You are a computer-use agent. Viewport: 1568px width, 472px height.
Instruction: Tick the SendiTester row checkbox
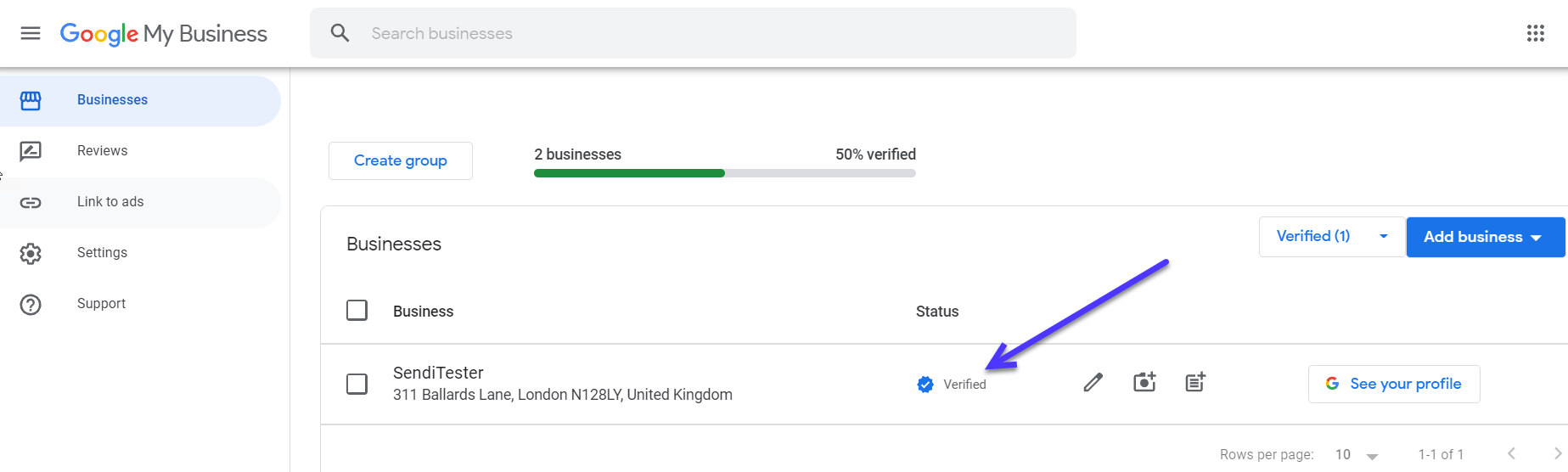coord(357,384)
